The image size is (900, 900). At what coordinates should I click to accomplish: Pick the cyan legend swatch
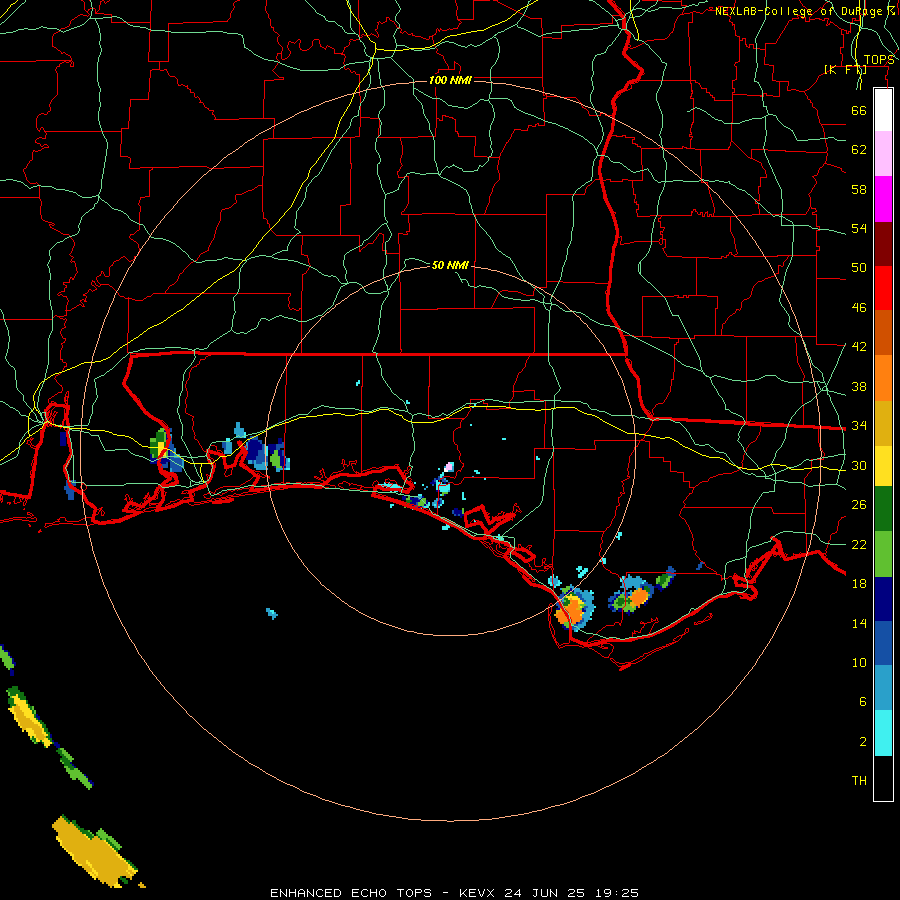coord(883,733)
